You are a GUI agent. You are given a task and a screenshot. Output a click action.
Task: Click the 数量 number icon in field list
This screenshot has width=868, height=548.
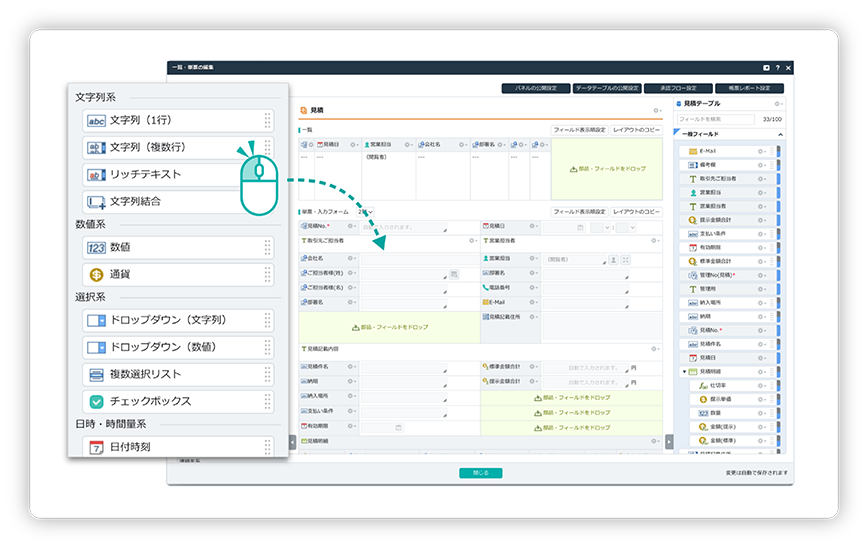(703, 413)
